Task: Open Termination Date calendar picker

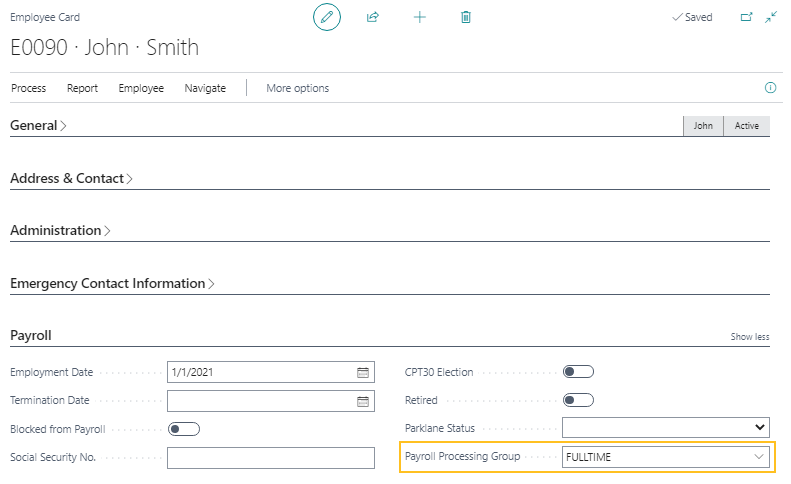Action: coord(363,401)
